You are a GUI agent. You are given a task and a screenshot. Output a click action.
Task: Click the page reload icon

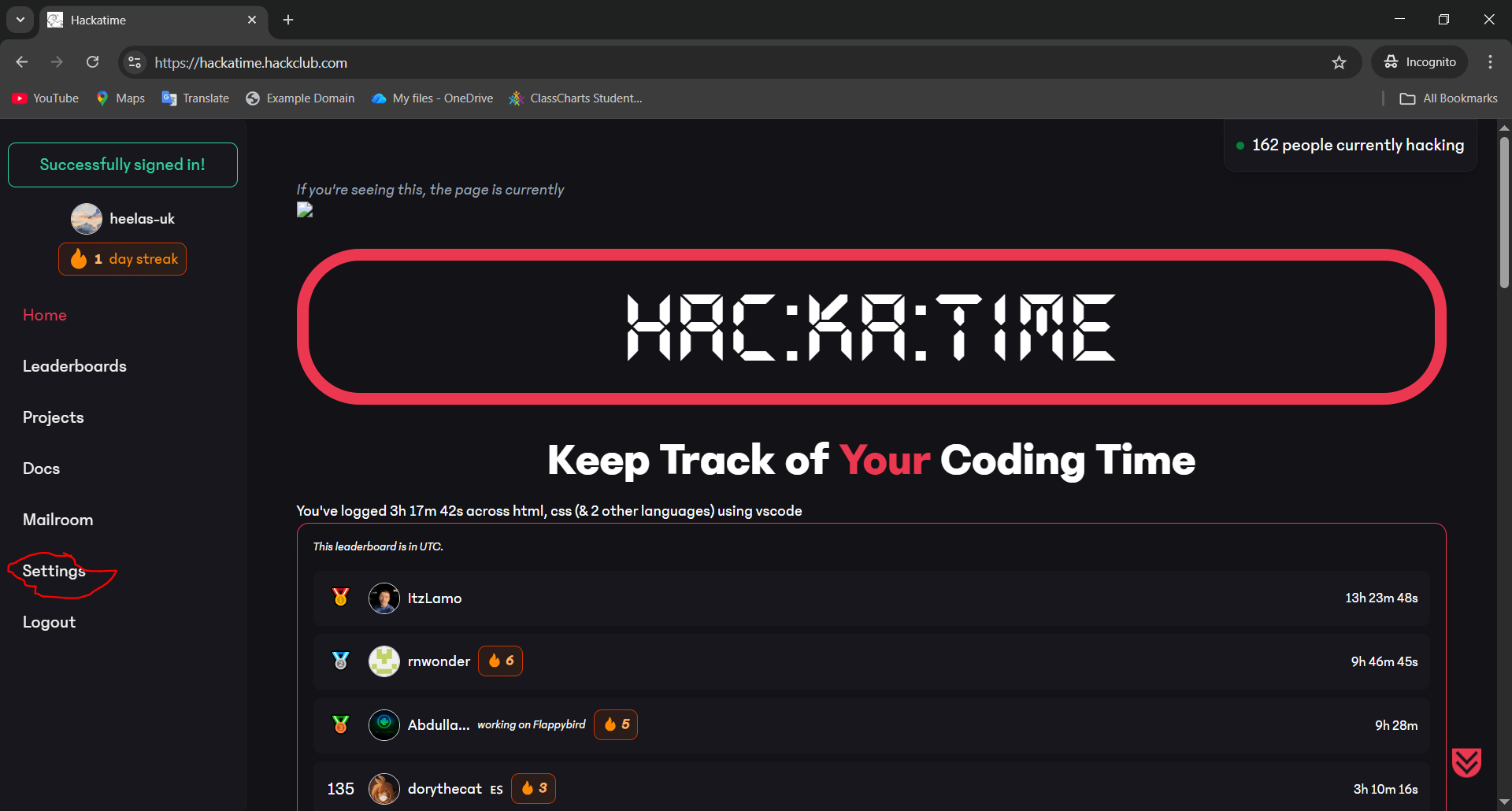(92, 61)
